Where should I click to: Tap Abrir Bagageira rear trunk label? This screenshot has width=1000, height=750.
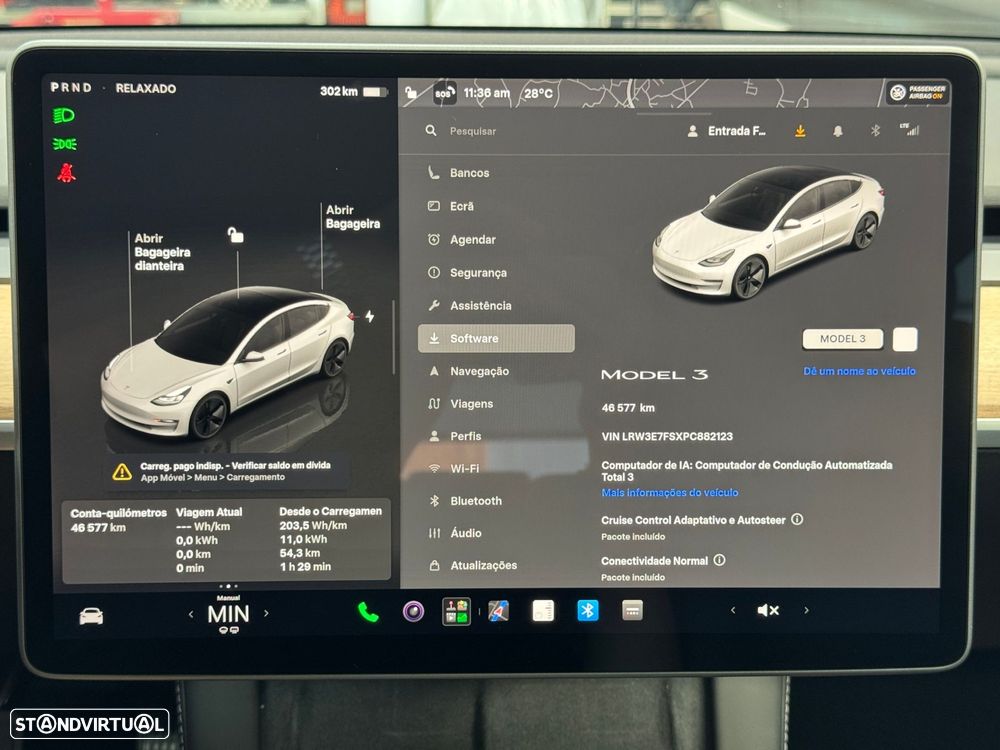click(353, 217)
